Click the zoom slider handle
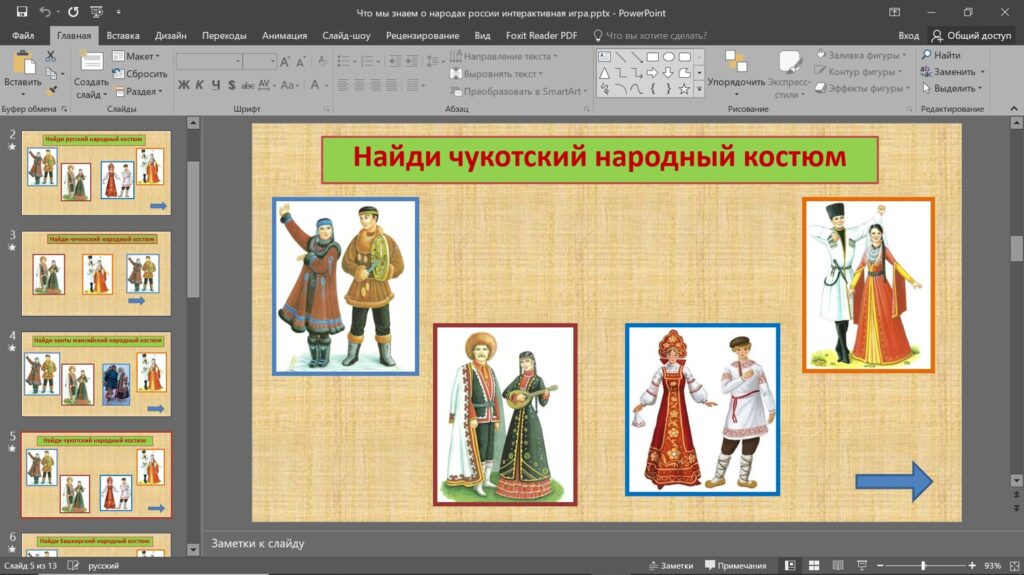Screen dimensions: 1024x575 [x=923, y=566]
